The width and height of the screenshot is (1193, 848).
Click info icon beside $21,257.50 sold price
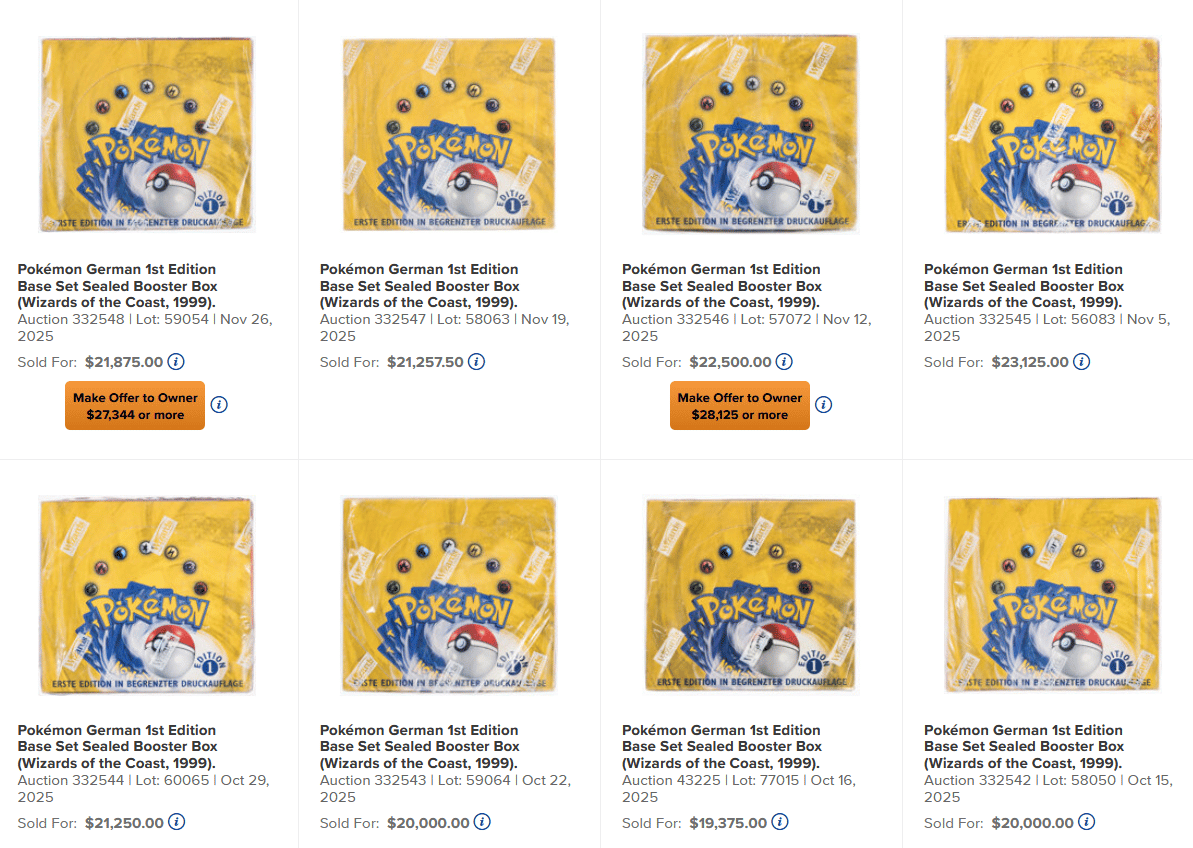point(476,362)
